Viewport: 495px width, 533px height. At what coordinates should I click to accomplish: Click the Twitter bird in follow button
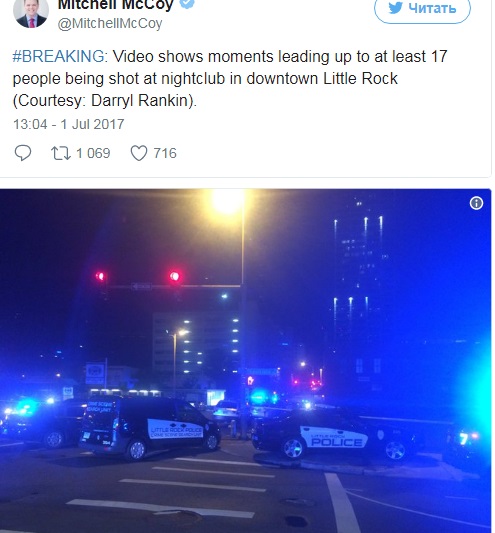tap(396, 8)
